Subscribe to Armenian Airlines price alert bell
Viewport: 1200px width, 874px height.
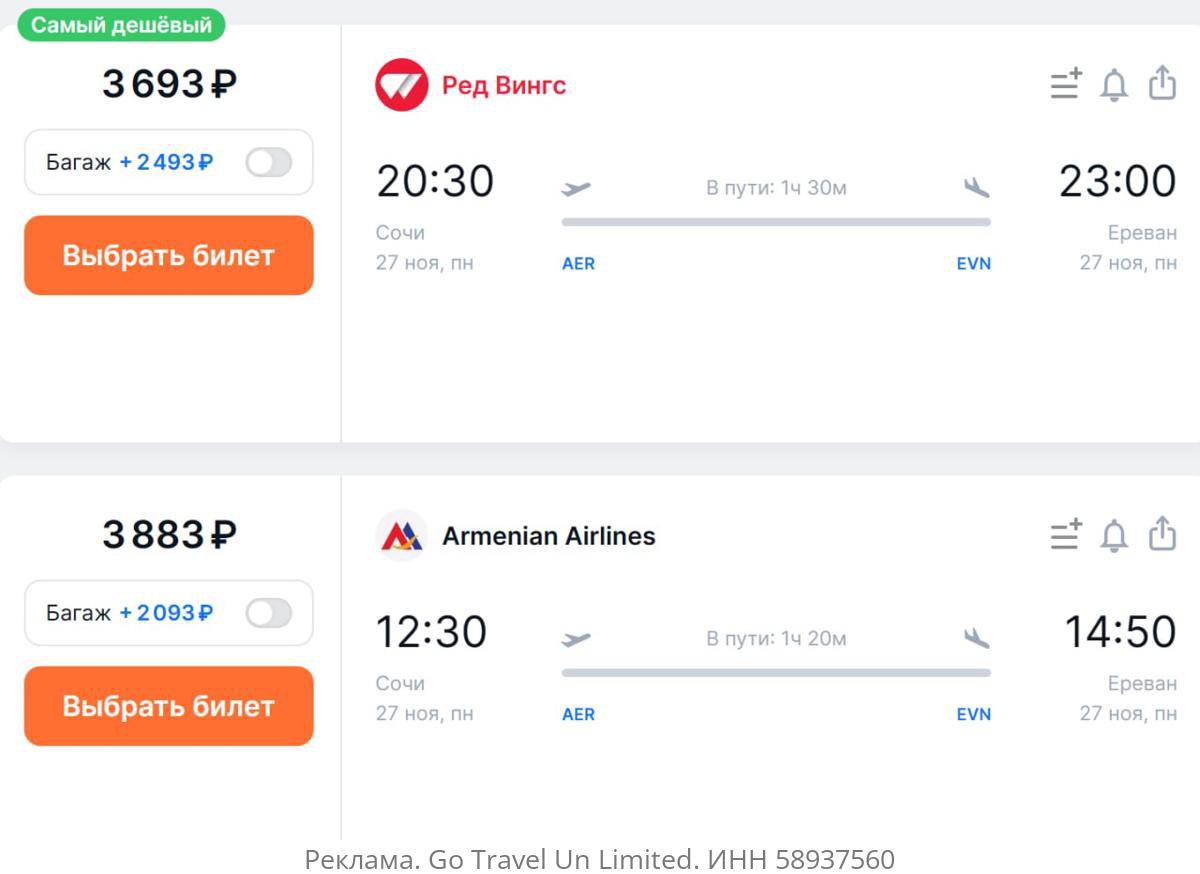tap(1114, 536)
